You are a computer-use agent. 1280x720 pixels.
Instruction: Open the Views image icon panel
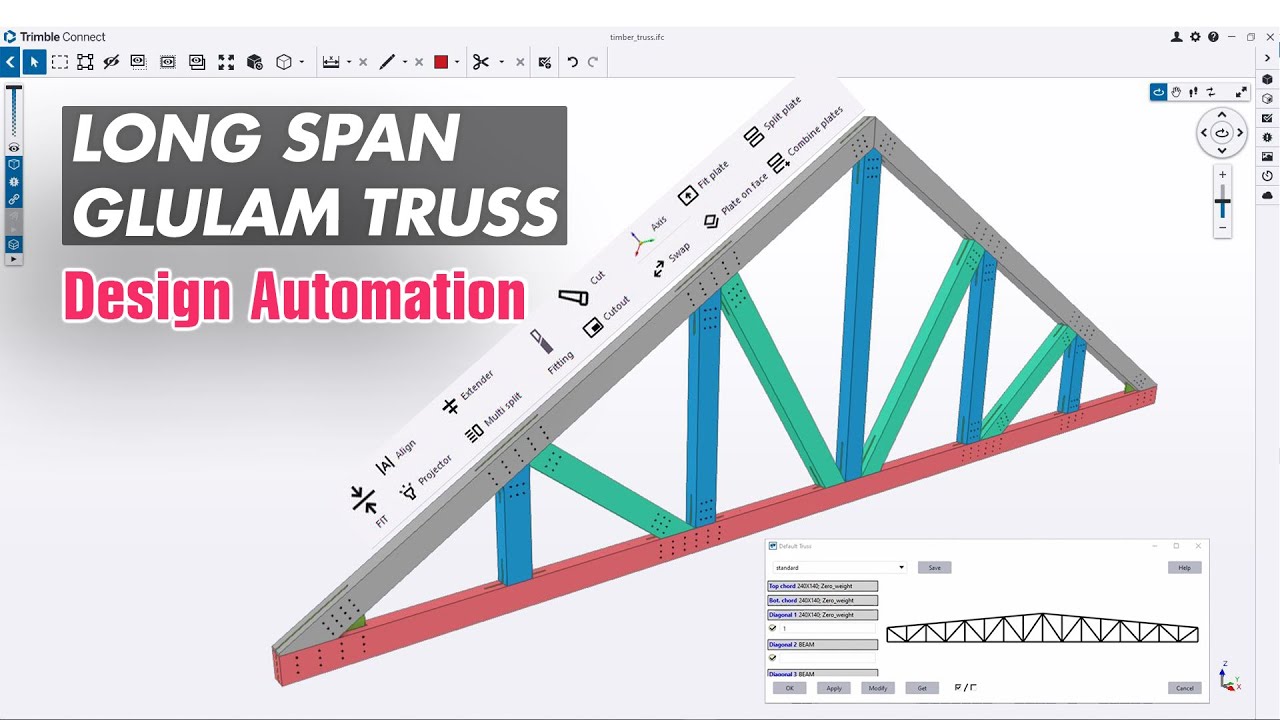[x=1268, y=156]
